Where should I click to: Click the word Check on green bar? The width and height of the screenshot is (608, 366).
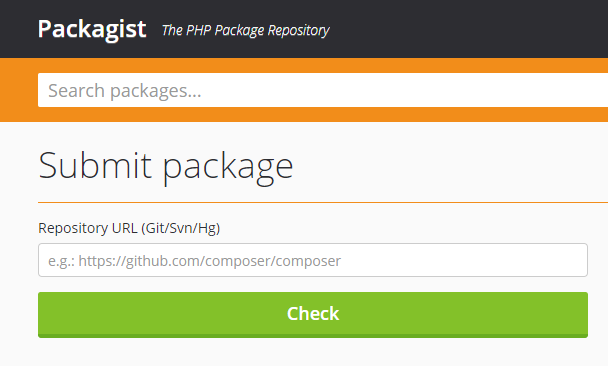pos(313,313)
